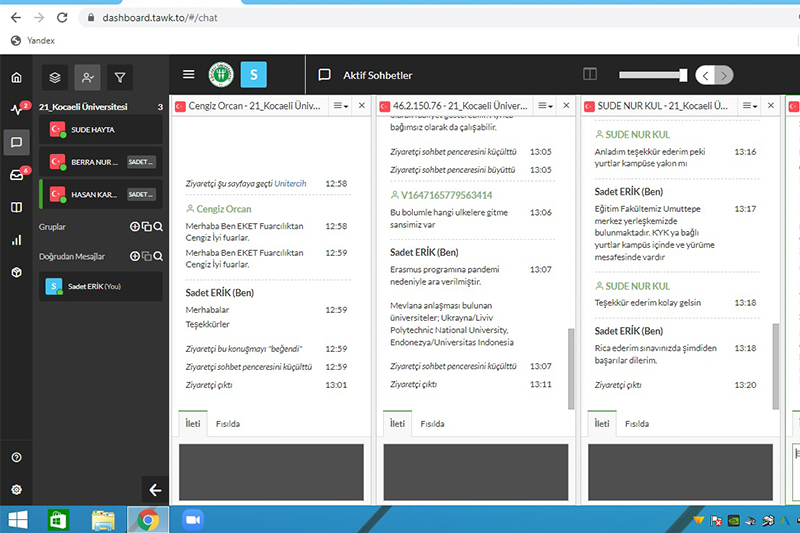Collapse the sidebar with the left arrow
Viewport: 800px width, 533px height.
154,490
